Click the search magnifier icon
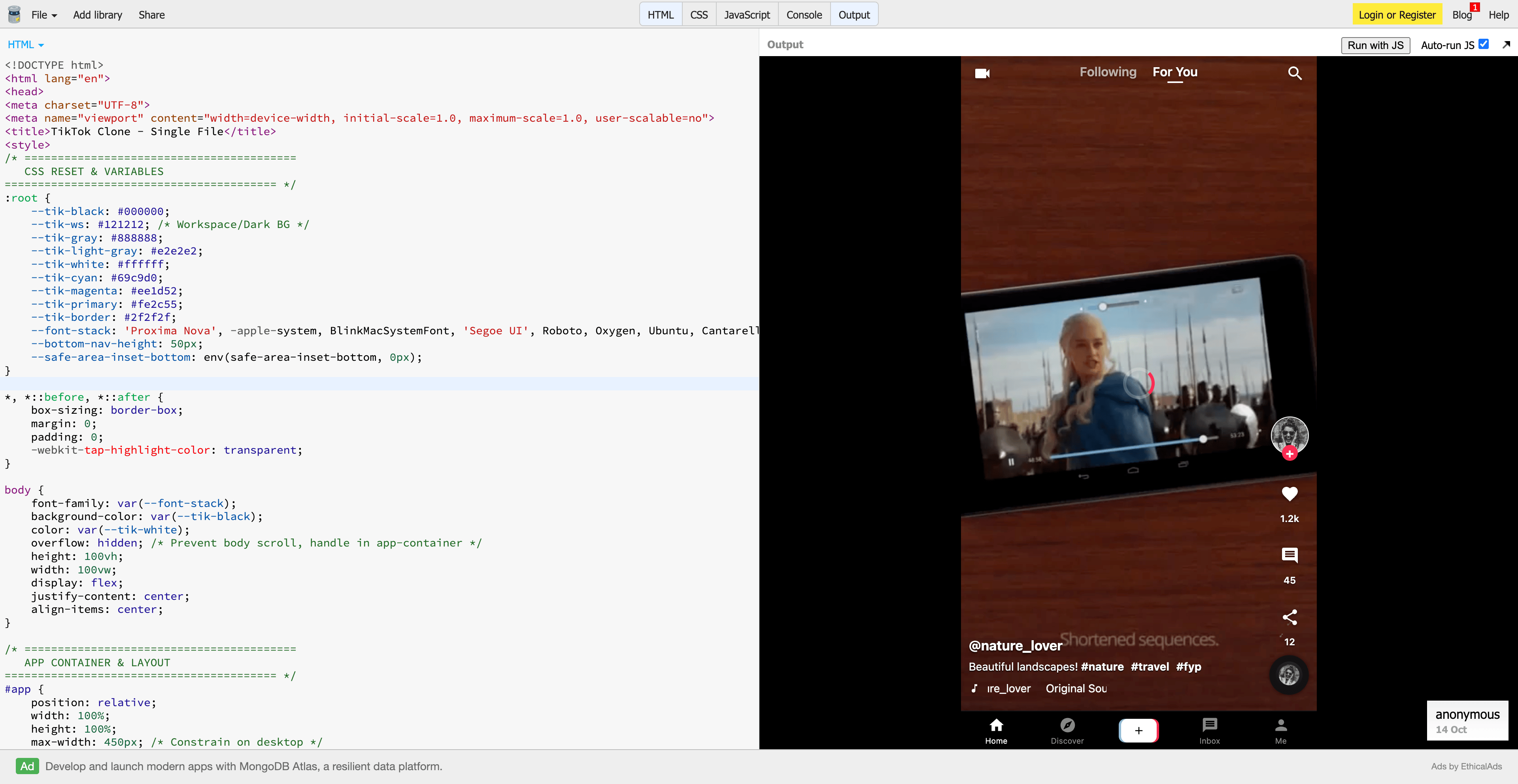The image size is (1518, 784). (x=1294, y=73)
